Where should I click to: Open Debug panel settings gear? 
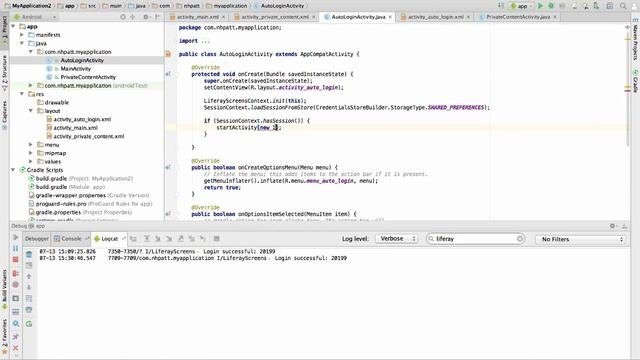point(612,226)
